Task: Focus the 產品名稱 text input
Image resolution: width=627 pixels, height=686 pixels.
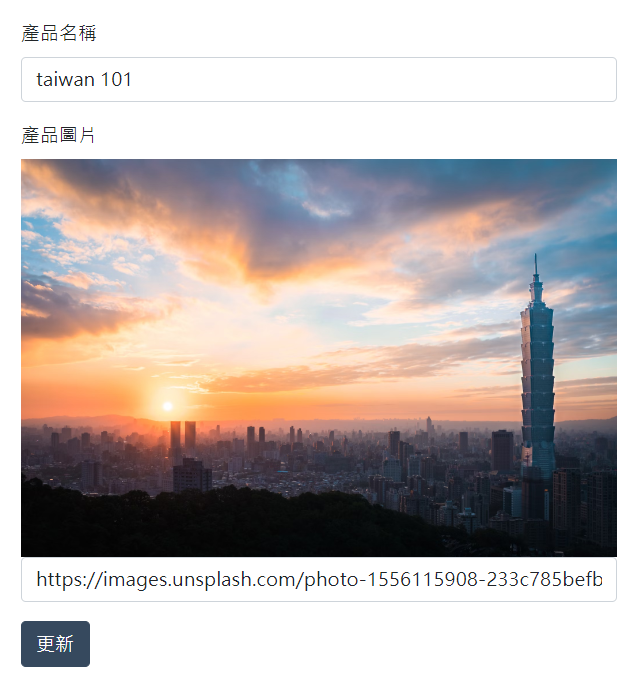Action: 319,80
